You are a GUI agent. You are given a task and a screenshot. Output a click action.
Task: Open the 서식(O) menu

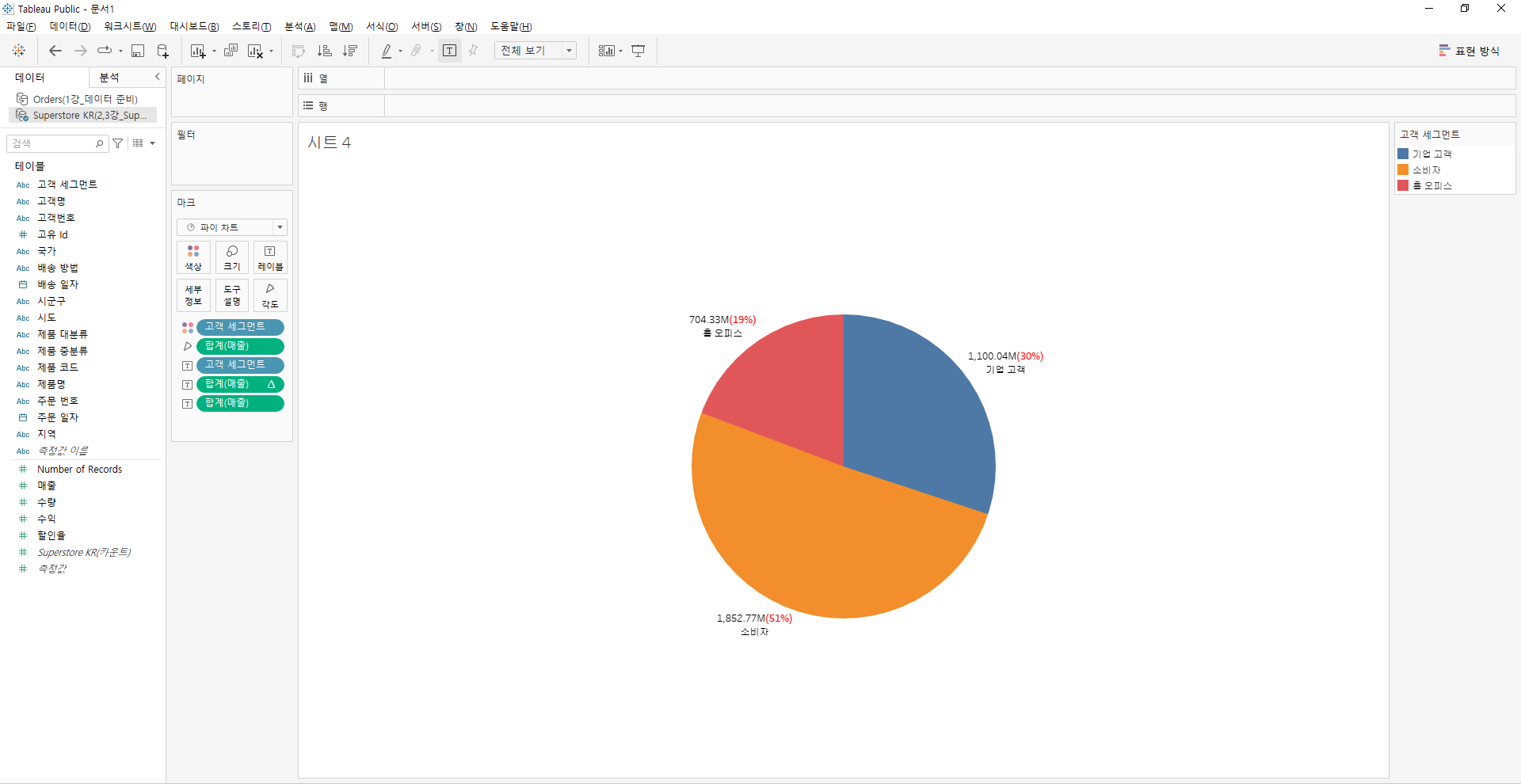coord(382,27)
